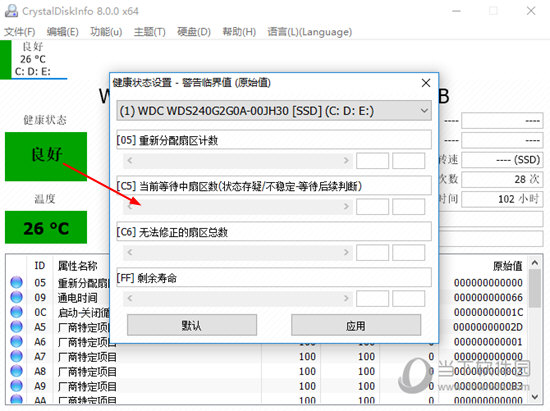Close the health status settings dialog
The height and width of the screenshot is (411, 550).
426,83
